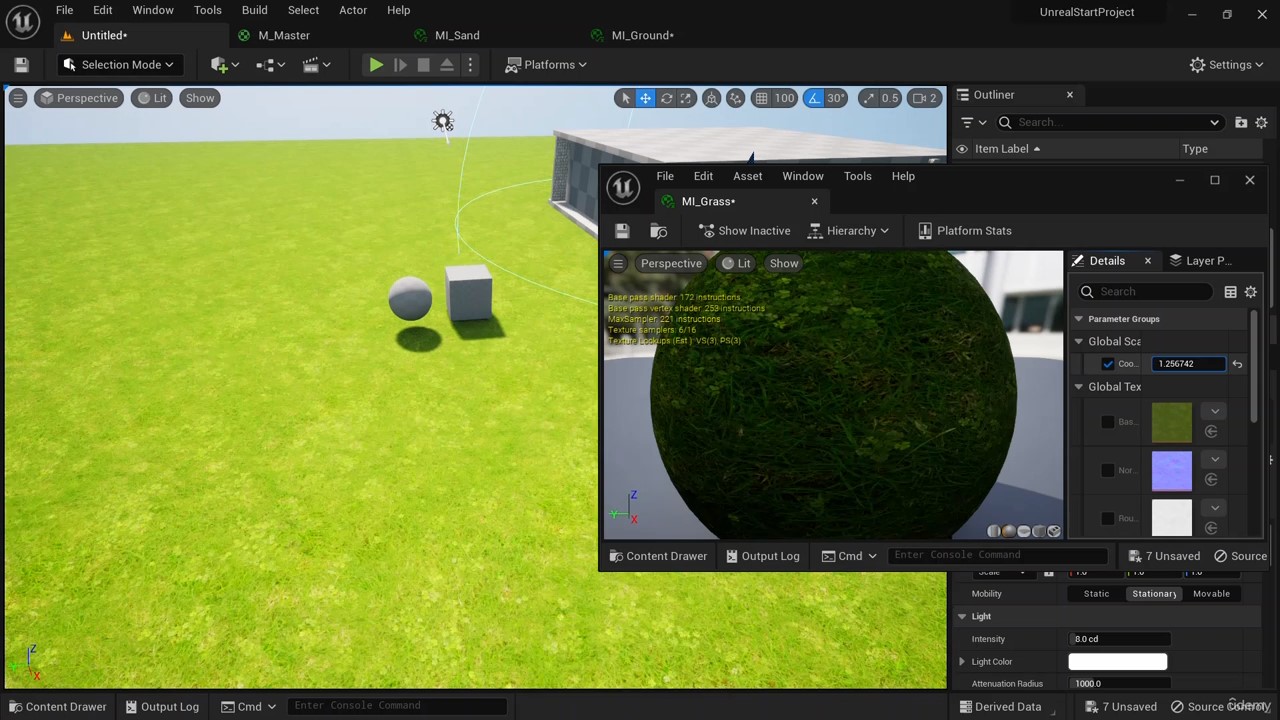1280x720 pixels.
Task: Open the Settings dropdown in the main toolbar
Action: coord(1228,65)
